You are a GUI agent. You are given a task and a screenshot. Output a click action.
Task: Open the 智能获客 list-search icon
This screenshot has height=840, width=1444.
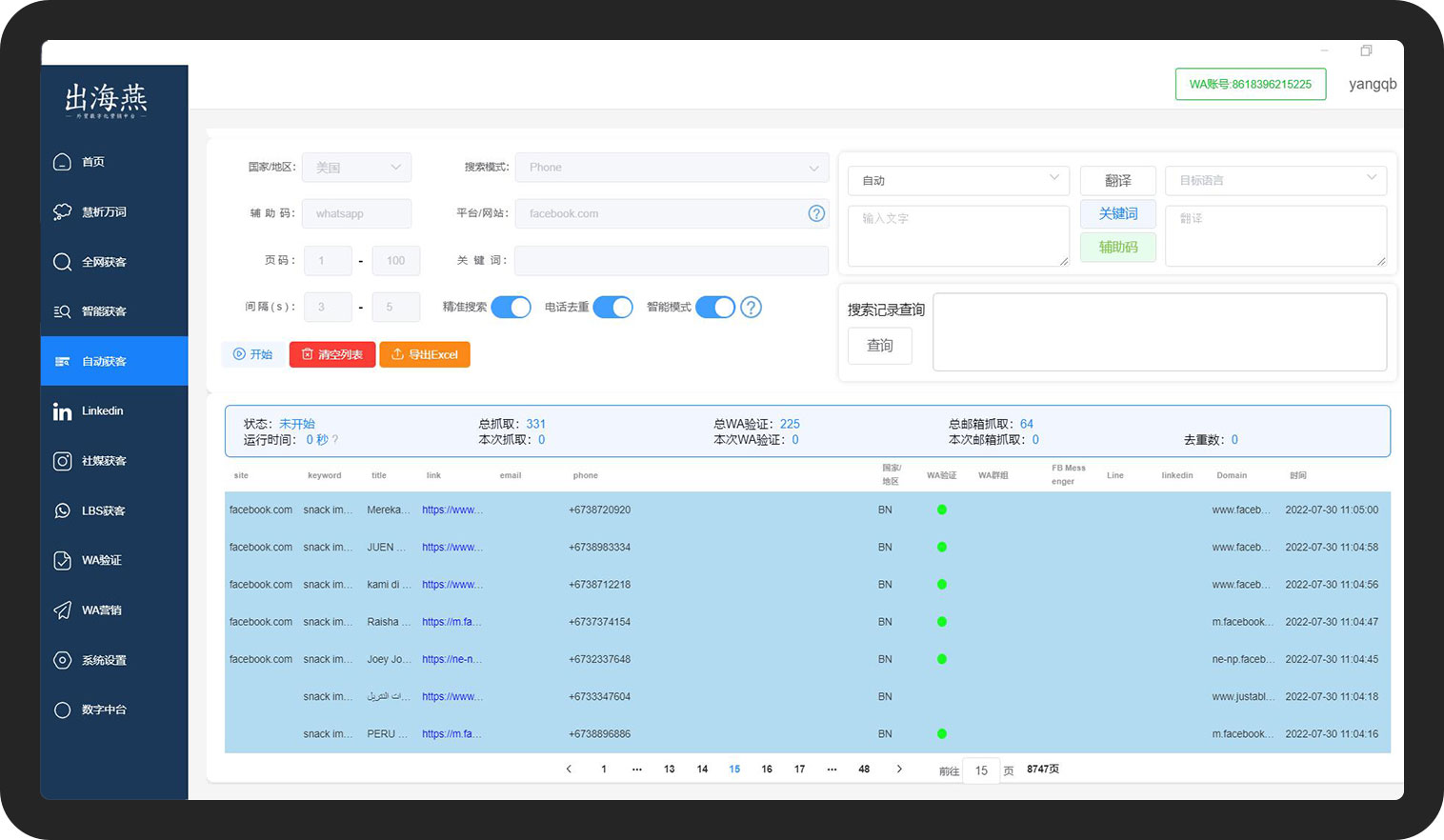(62, 311)
